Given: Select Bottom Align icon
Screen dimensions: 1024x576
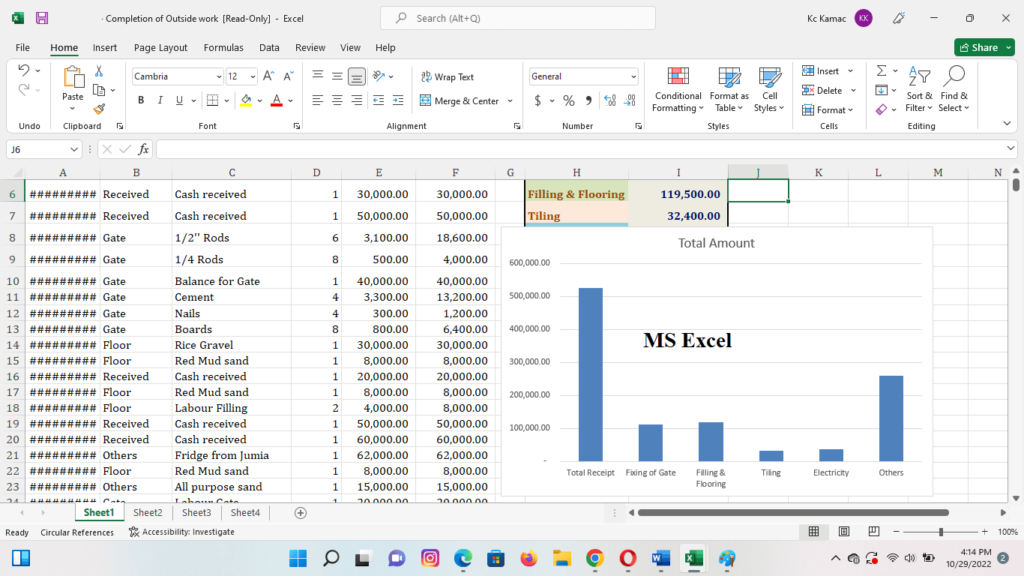Looking at the screenshot, I should [357, 76].
